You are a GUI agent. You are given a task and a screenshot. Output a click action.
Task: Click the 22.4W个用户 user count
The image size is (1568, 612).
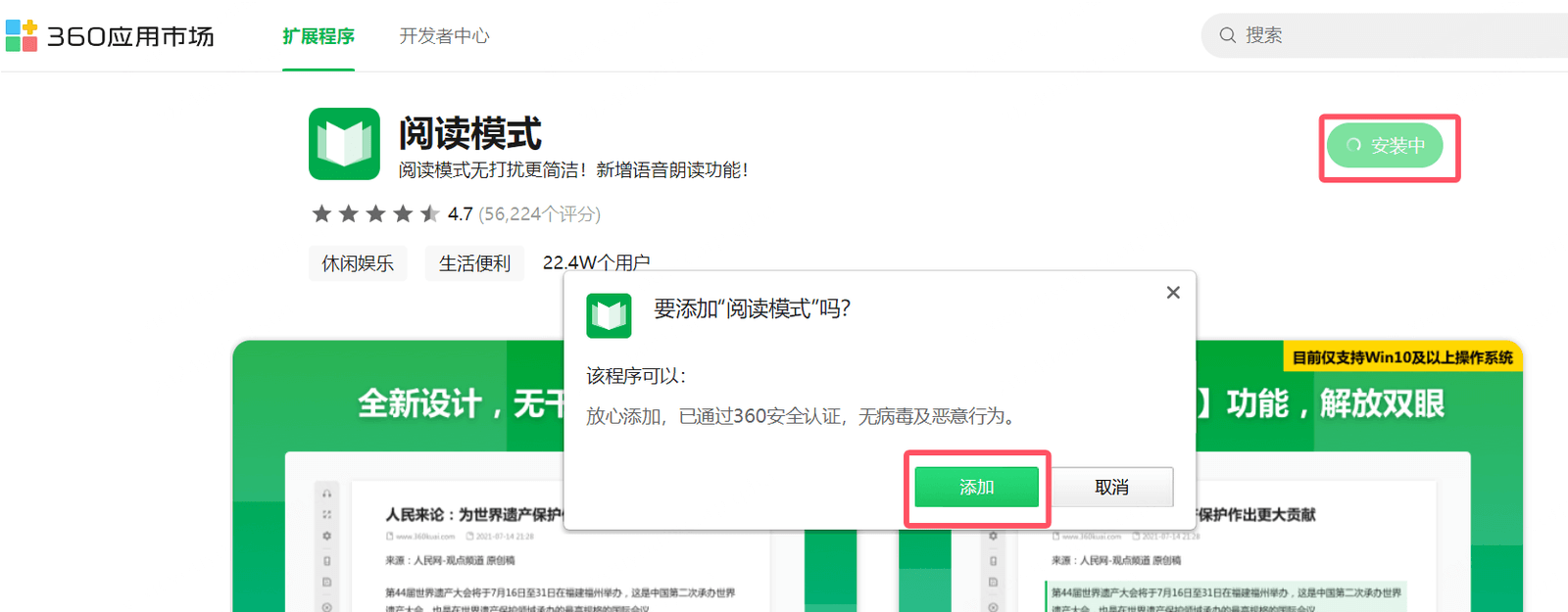click(597, 262)
